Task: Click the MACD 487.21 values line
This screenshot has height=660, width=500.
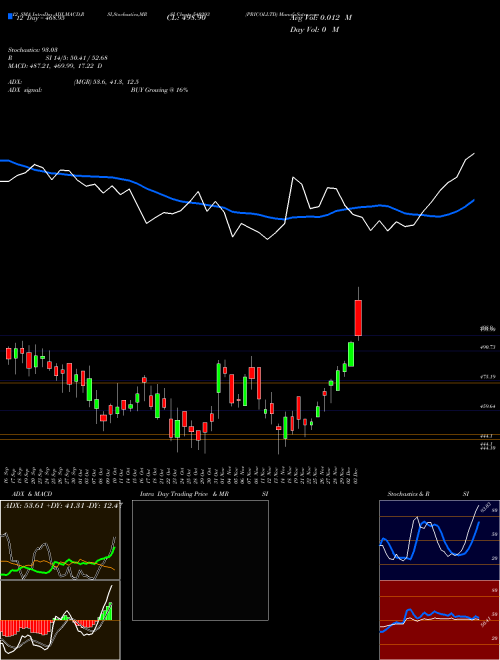Action: pos(55,66)
